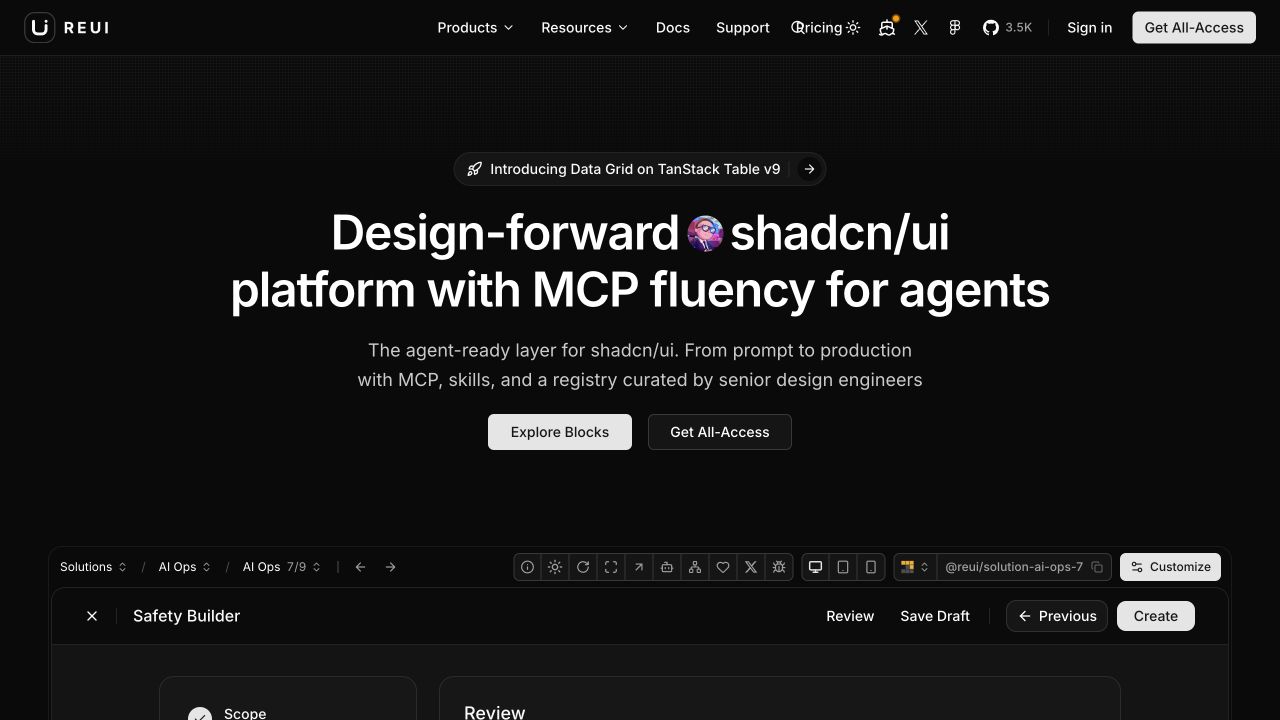Image resolution: width=1280 pixels, height=720 pixels.
Task: Open the GitHub repository 3.5K link
Action: 1007,28
